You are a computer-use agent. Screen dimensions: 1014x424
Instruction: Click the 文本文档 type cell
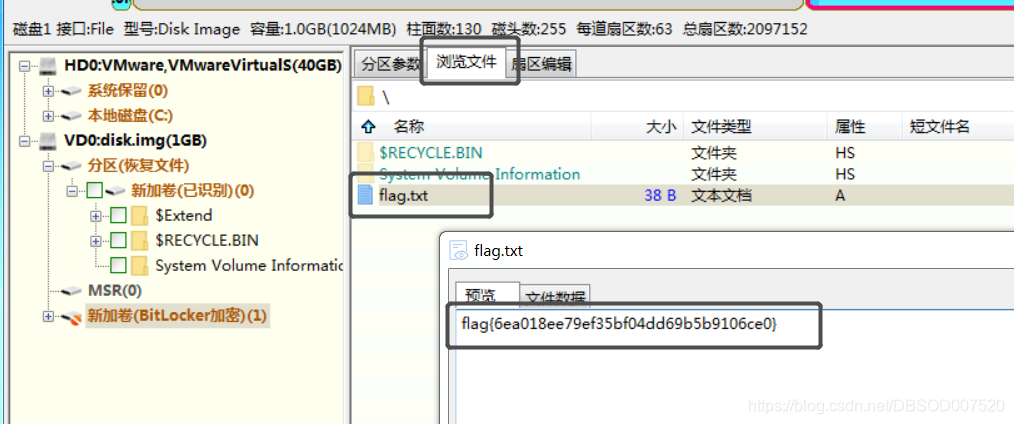pos(721,195)
